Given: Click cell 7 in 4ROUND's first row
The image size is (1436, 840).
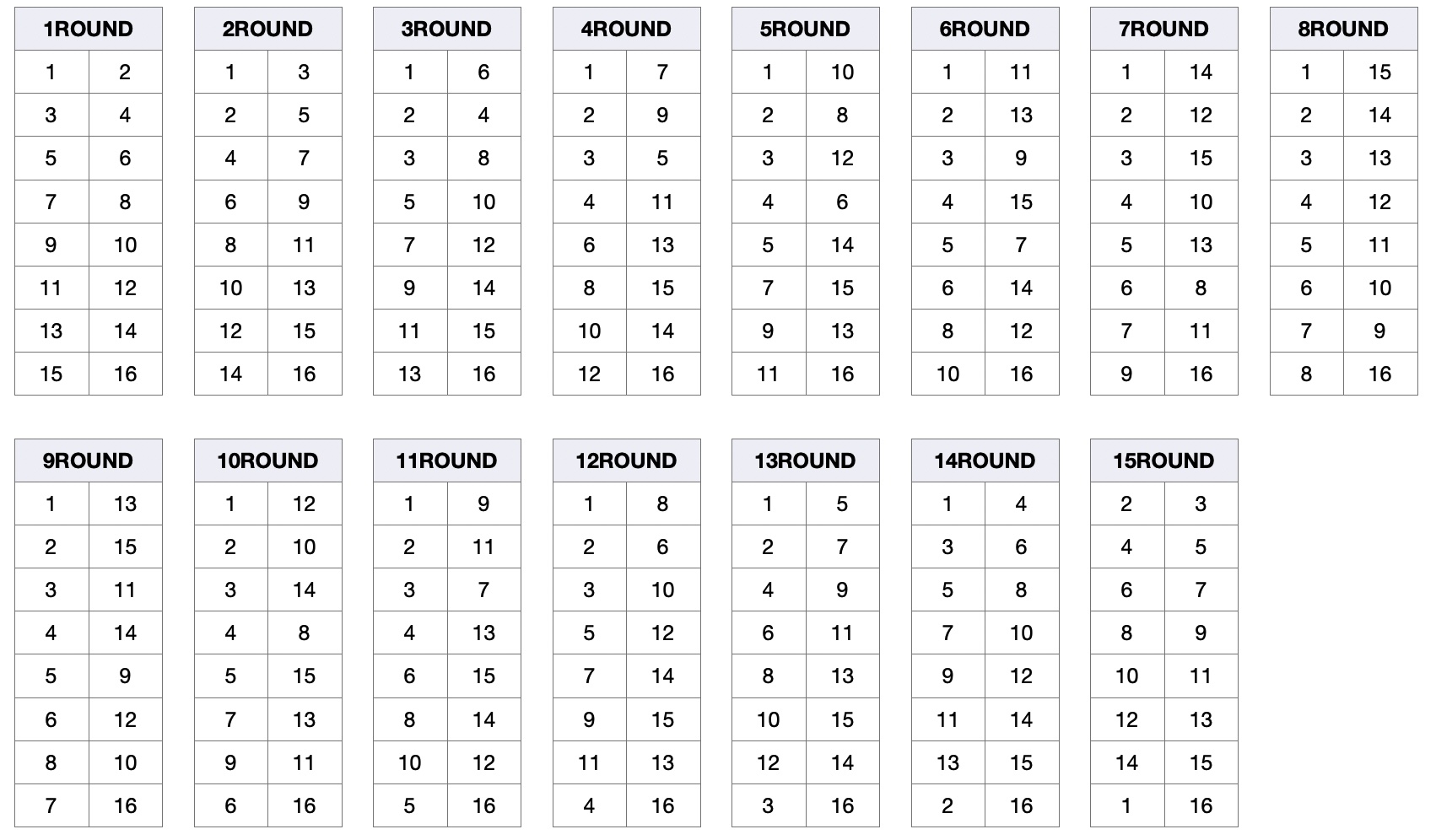Looking at the screenshot, I should click(x=663, y=72).
